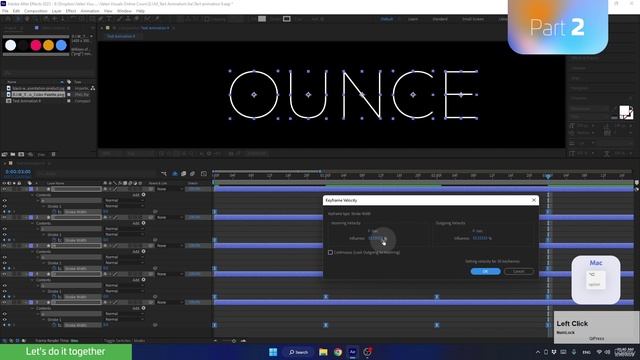The height and width of the screenshot is (360, 640).
Task: Go to previous keyframe on first Stroke Width
Action: click(3, 212)
